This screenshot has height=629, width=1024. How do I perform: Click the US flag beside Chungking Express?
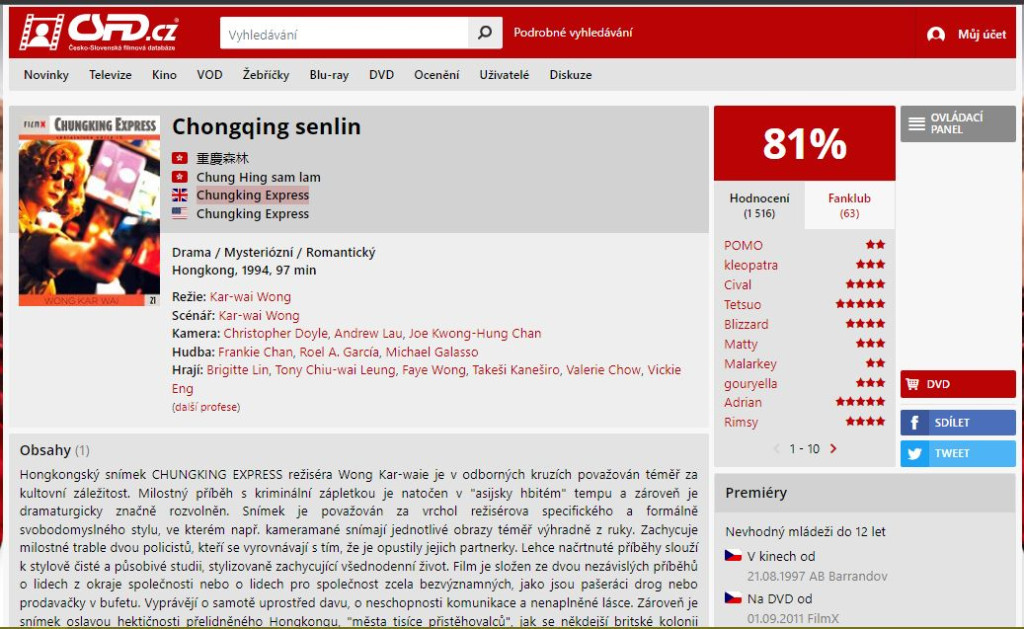(x=180, y=213)
